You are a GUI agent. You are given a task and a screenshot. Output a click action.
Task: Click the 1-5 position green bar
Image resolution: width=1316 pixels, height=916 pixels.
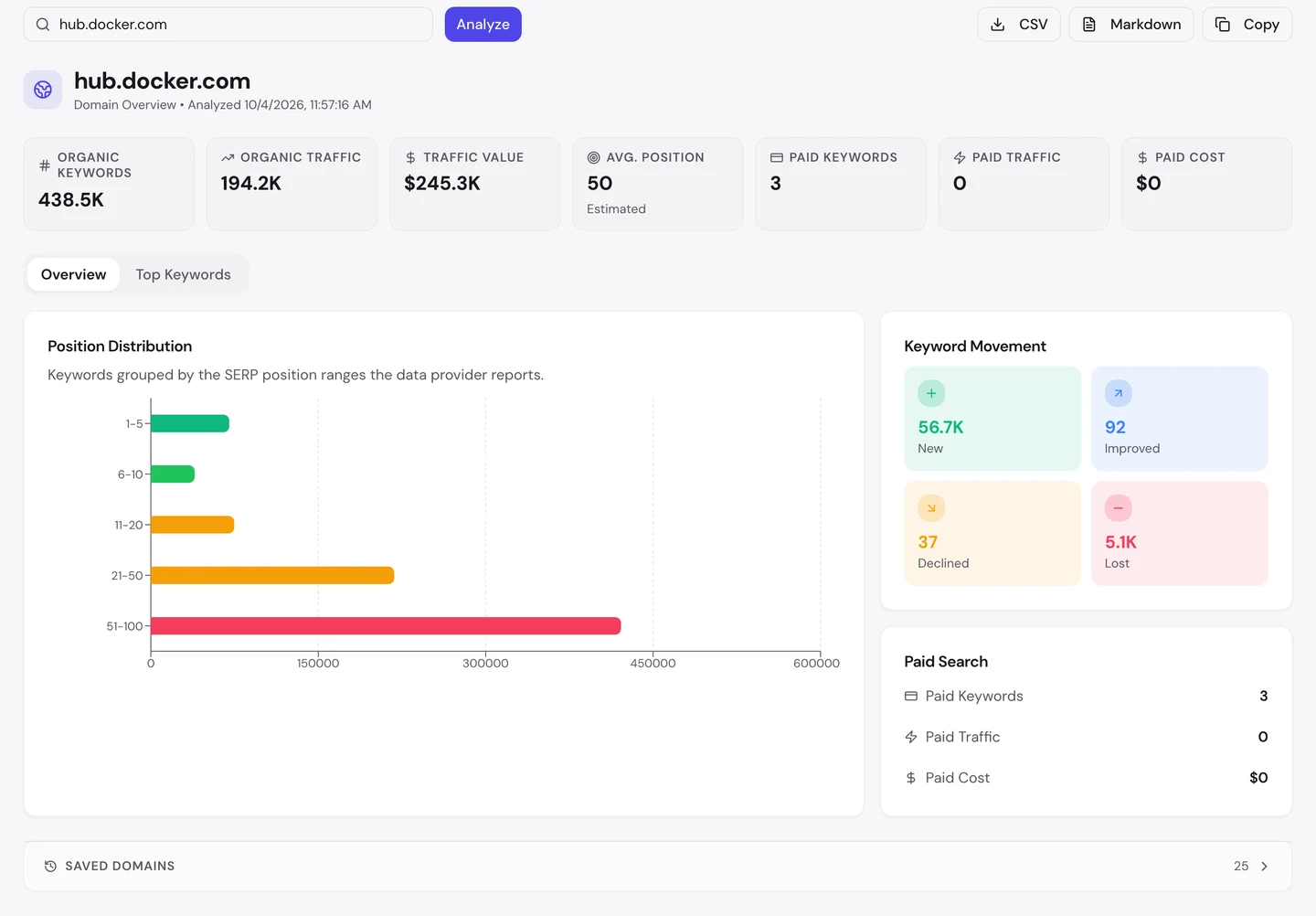point(190,423)
